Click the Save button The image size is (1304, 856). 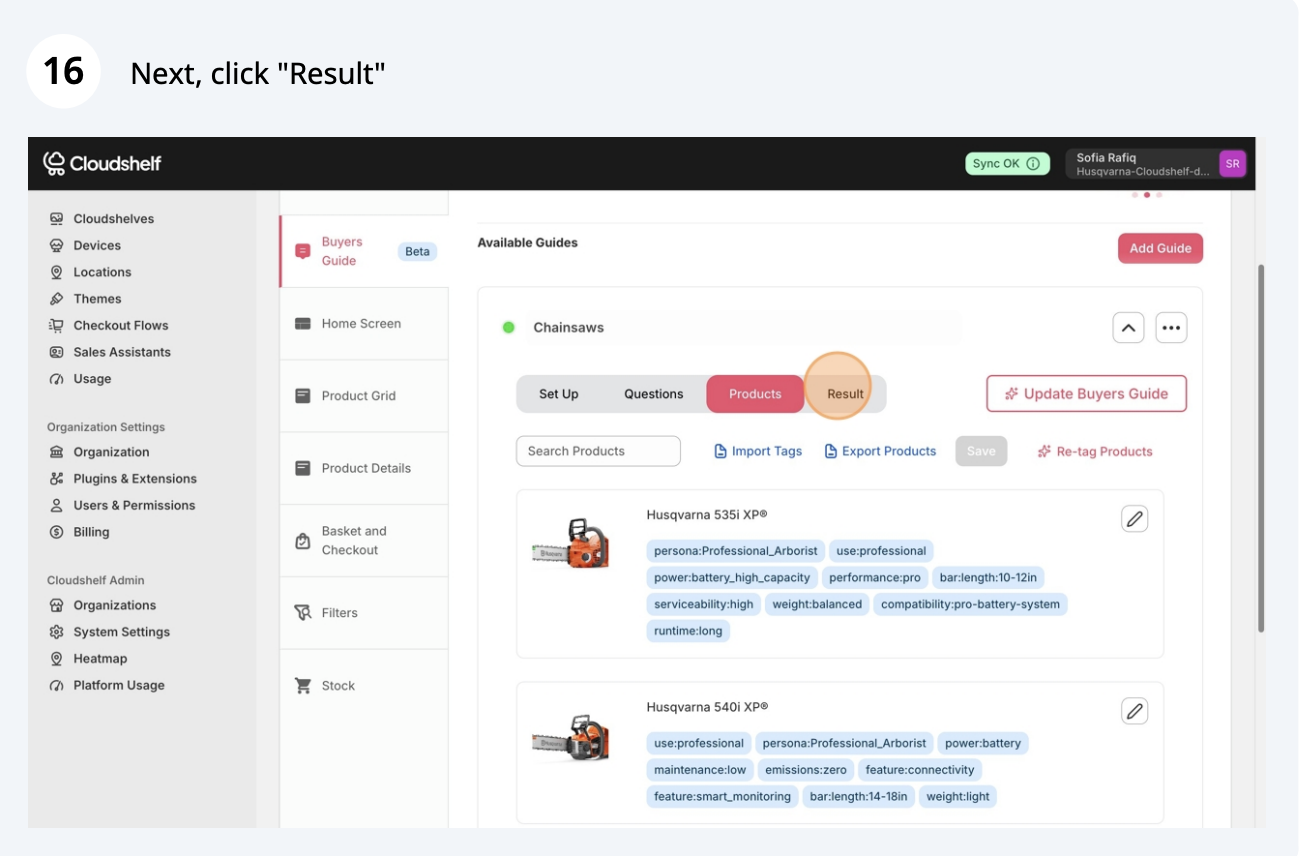point(981,451)
